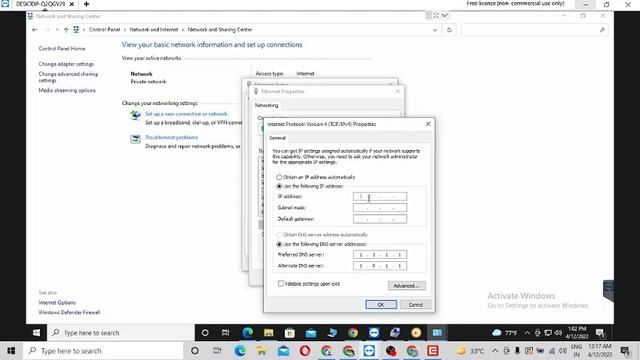Open Mail on the local bottom taskbar
Viewport: 640px width, 360px height.
283,351
